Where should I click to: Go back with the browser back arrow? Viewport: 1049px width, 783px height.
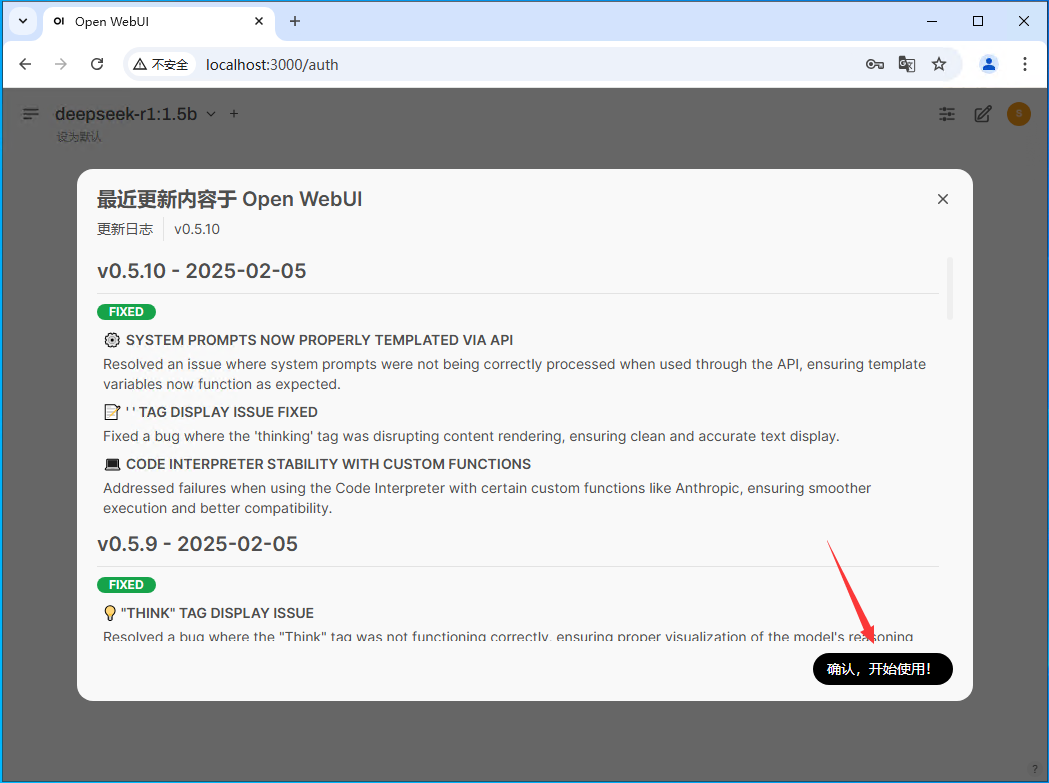coord(25,64)
